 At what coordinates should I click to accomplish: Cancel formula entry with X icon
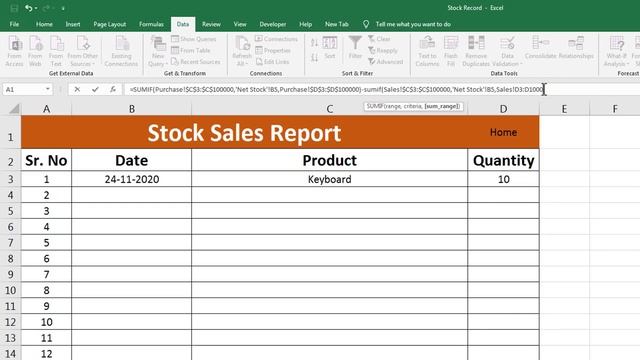[x=77, y=89]
